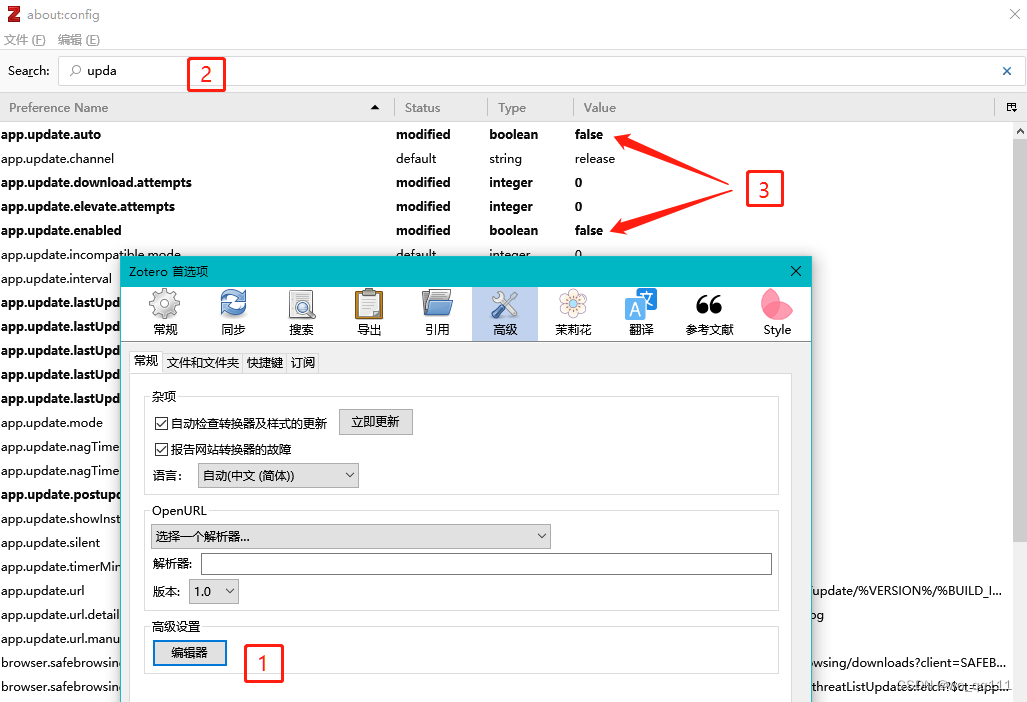Click modified status of app.update.download.attempts
The height and width of the screenshot is (702, 1027).
[x=423, y=183]
